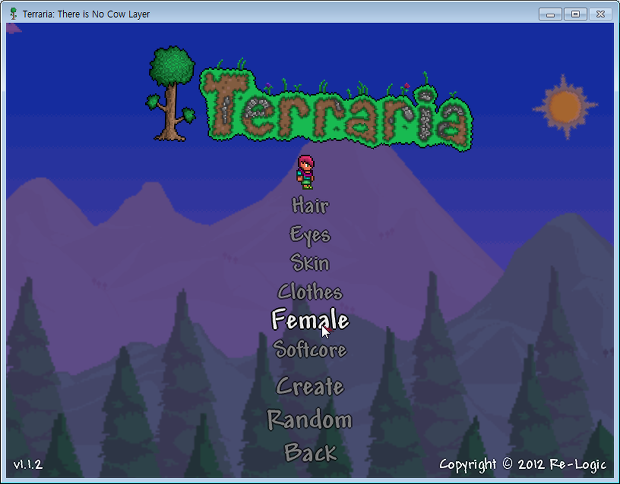Image resolution: width=620 pixels, height=484 pixels.
Task: Open the Hair customization menu
Action: [310, 206]
